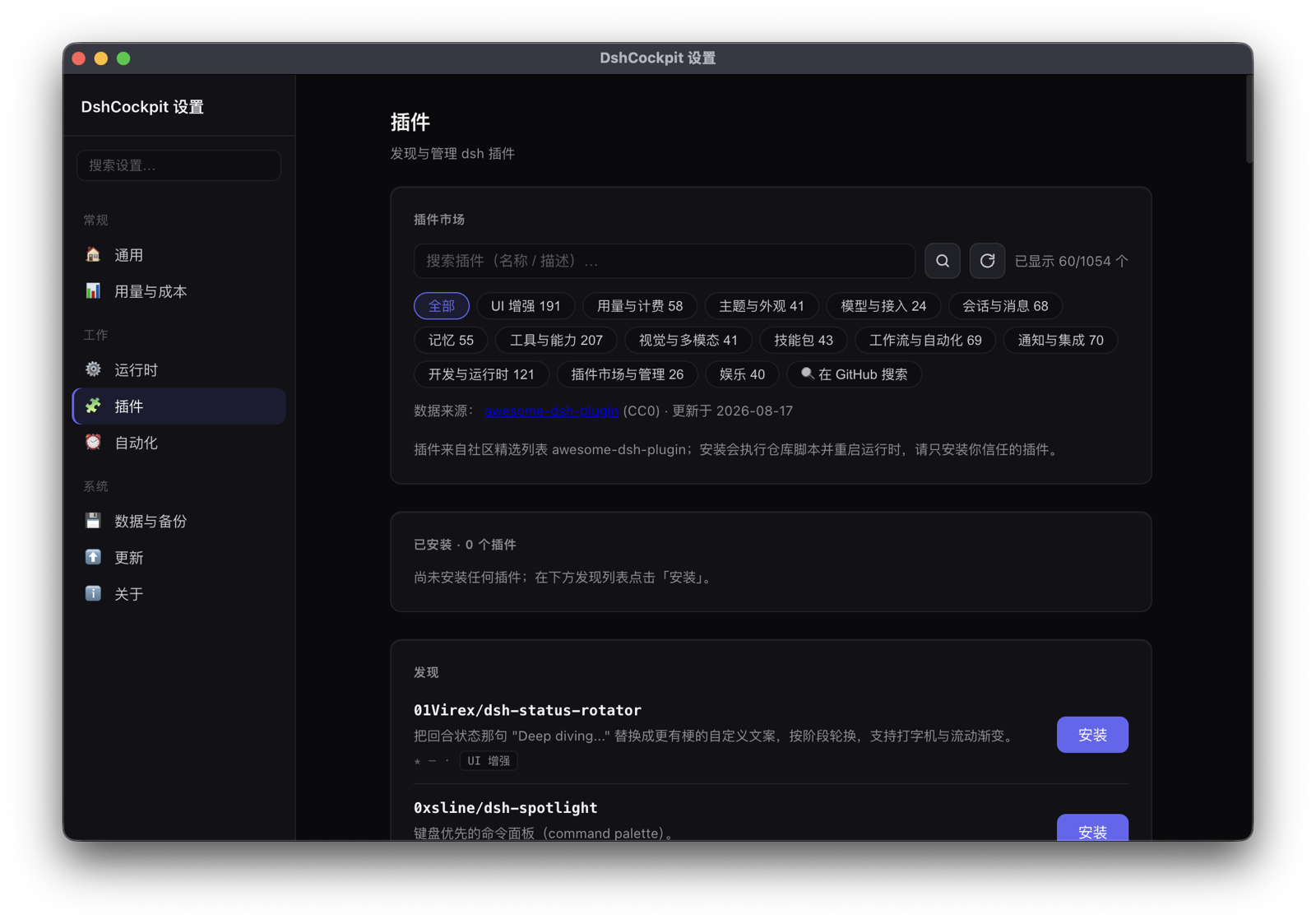This screenshot has height=924, width=1316.
Task: Filter plugins by 模型与接入 24
Action: (x=883, y=306)
